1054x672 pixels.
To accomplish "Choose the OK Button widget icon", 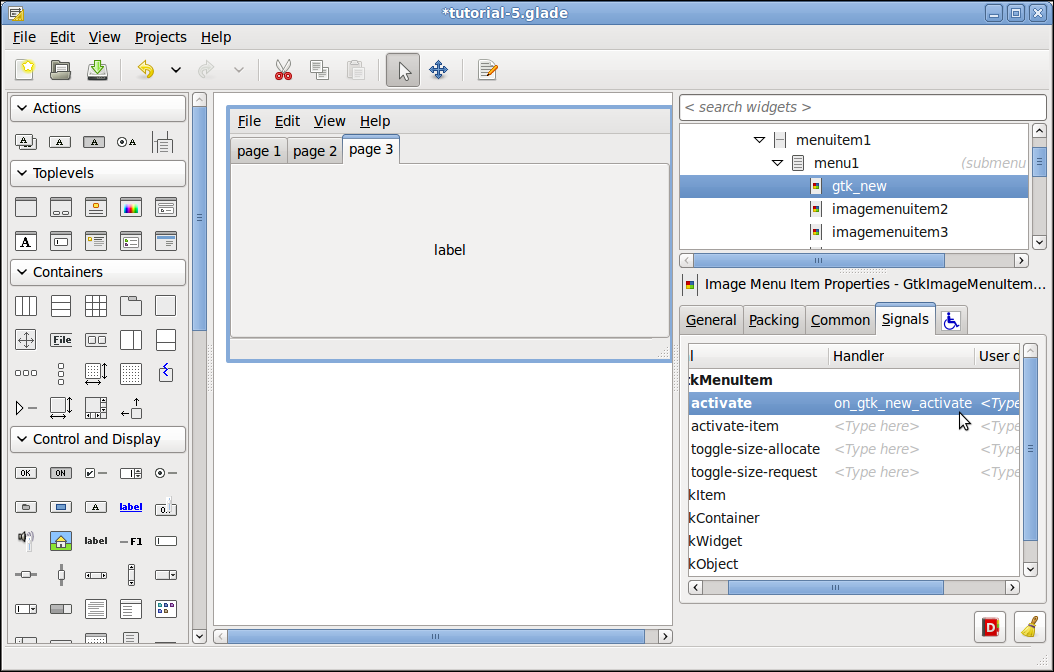I will pyautogui.click(x=26, y=473).
